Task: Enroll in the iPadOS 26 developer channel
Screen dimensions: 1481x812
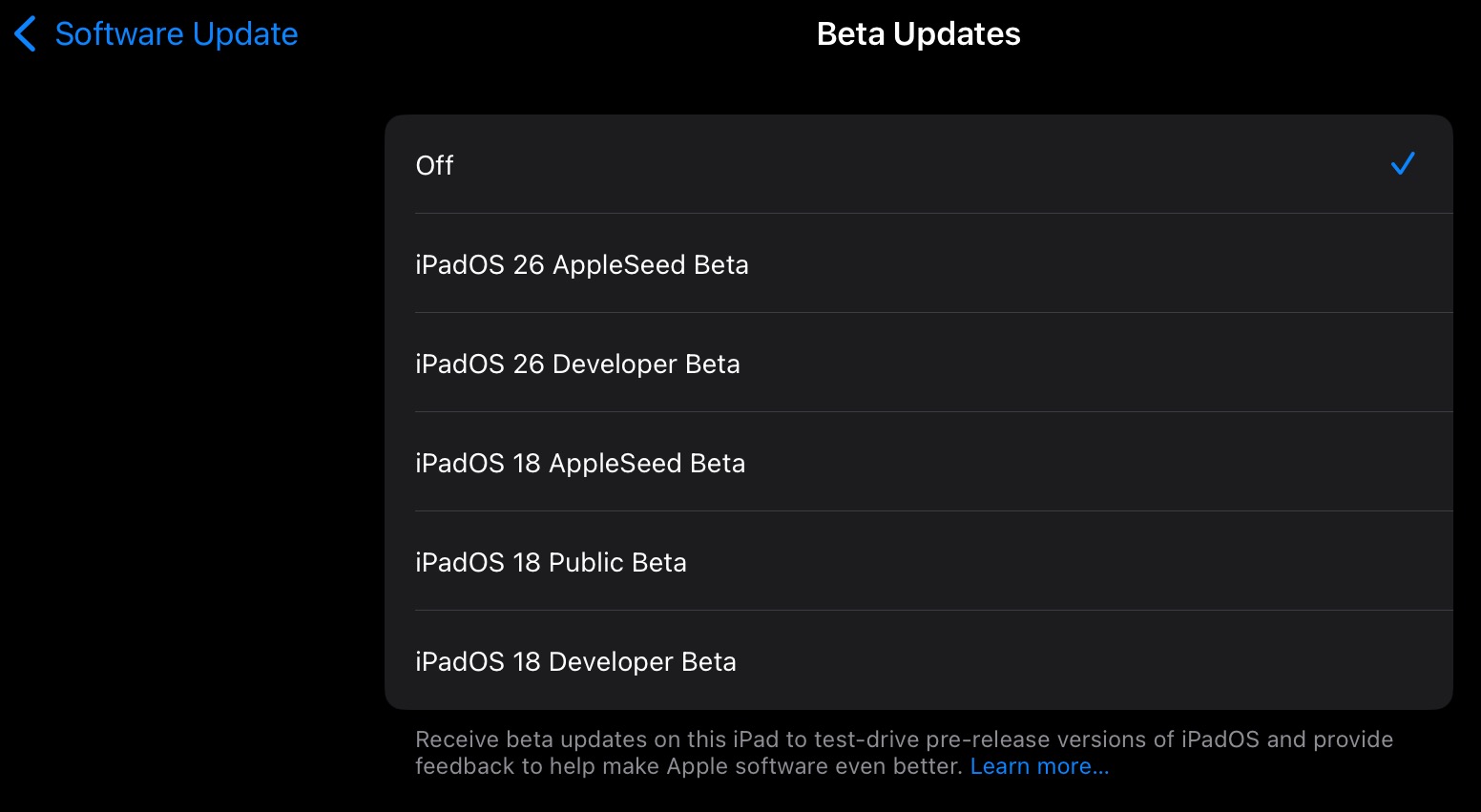Action: coord(916,364)
